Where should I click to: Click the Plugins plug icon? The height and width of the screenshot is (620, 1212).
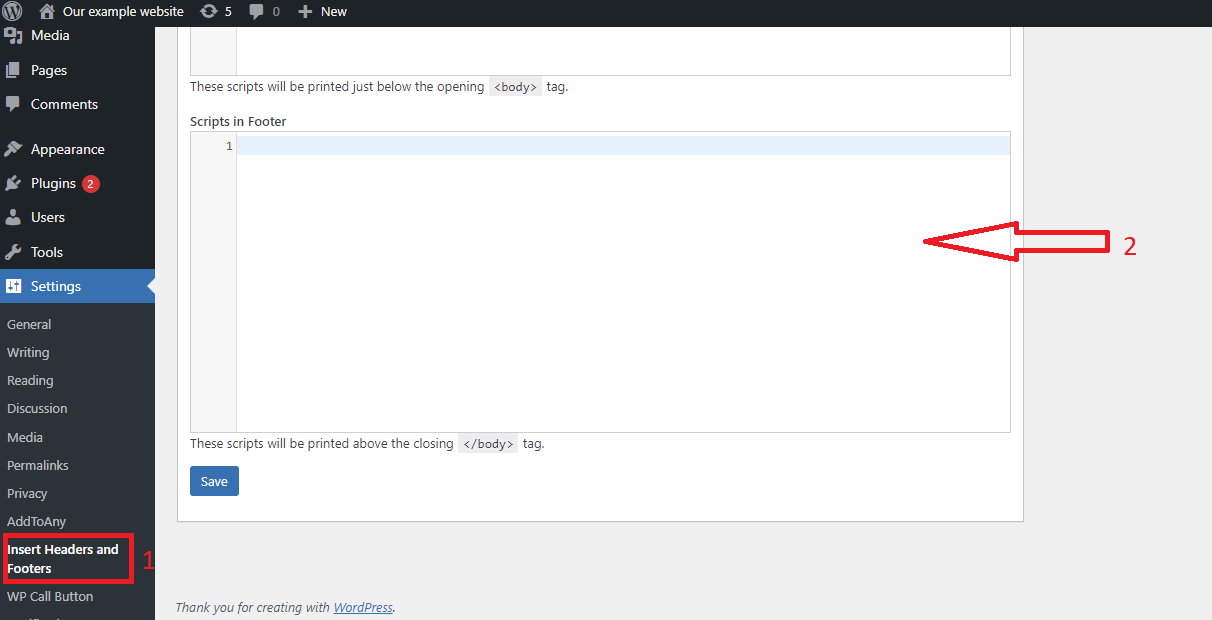click(13, 183)
